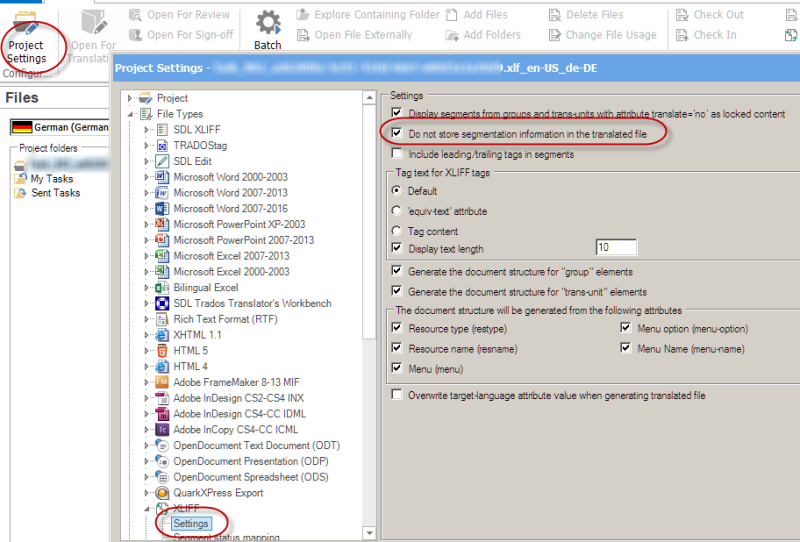Select OpenDocument Text Document (ODT) entry
The image size is (800, 542).
[256, 446]
